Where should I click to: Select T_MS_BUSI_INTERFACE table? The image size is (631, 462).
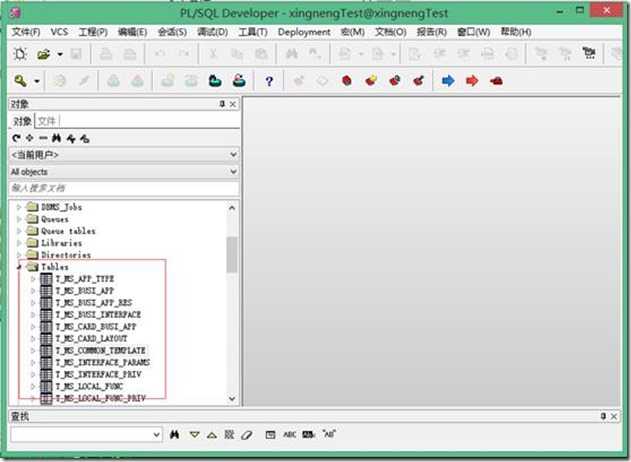click(x=98, y=314)
